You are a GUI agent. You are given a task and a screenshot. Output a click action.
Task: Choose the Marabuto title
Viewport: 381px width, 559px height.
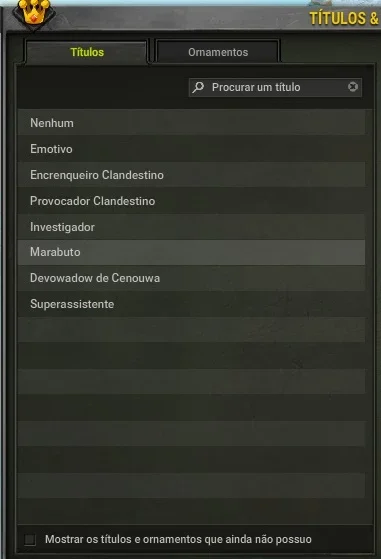click(191, 252)
